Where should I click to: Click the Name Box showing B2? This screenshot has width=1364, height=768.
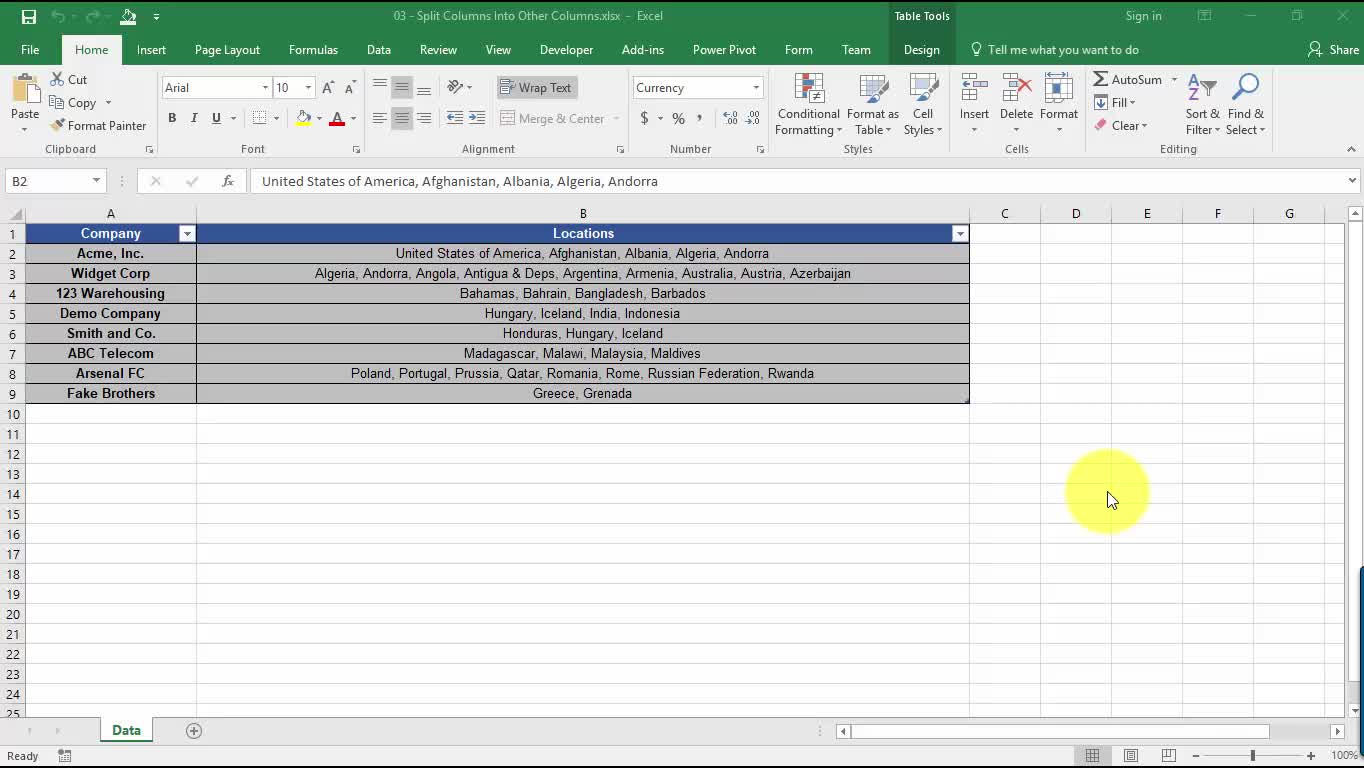pyautogui.click(x=48, y=181)
